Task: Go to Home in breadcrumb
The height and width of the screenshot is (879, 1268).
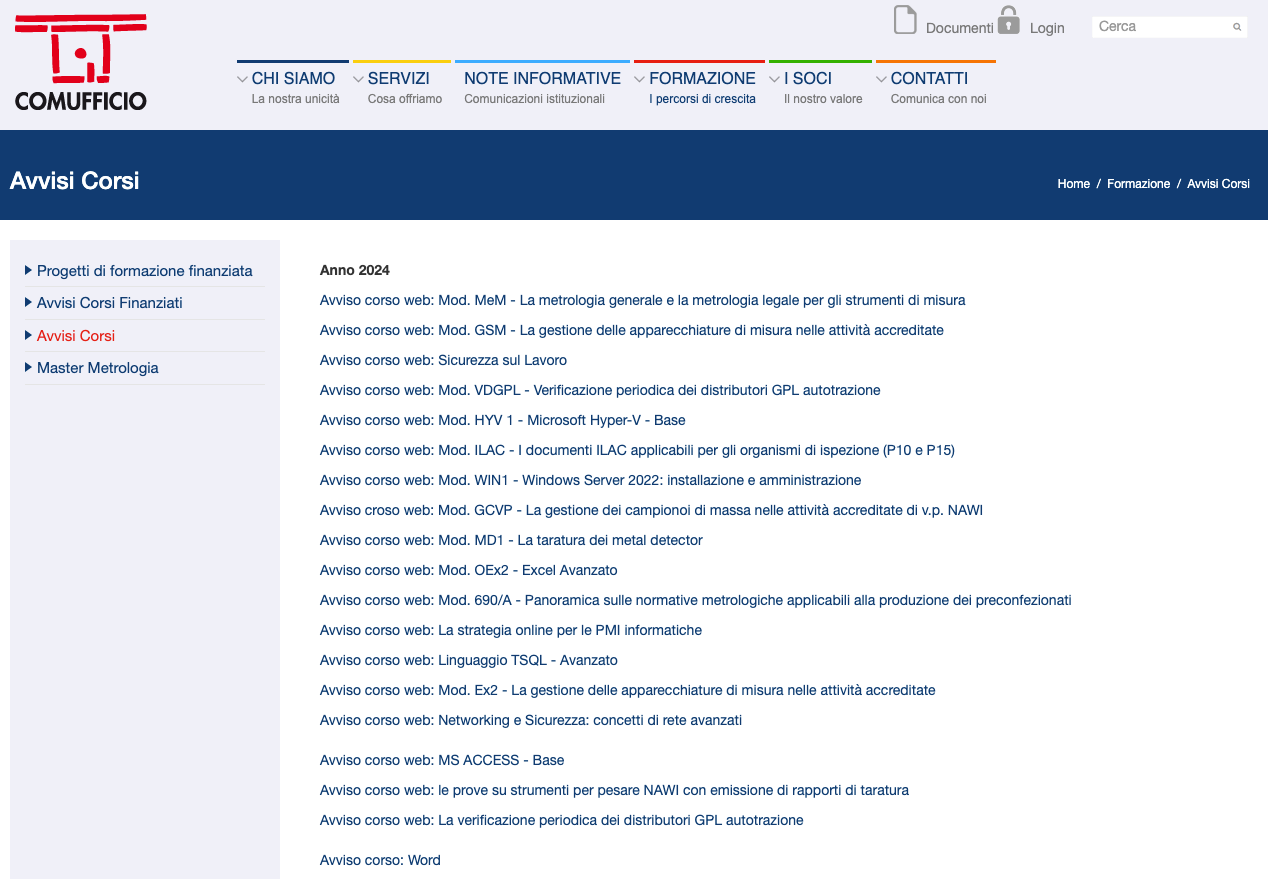Action: point(1074,184)
